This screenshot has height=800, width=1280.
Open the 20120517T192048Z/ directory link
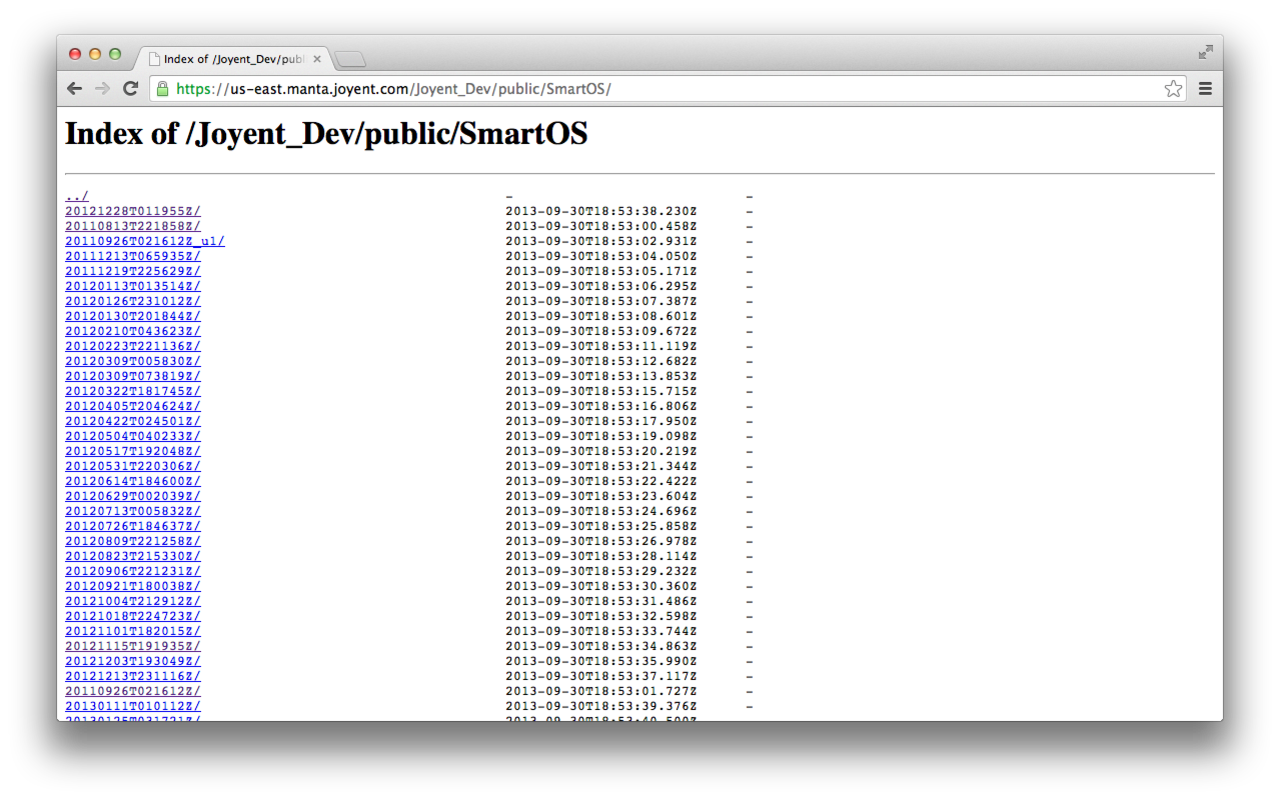133,451
